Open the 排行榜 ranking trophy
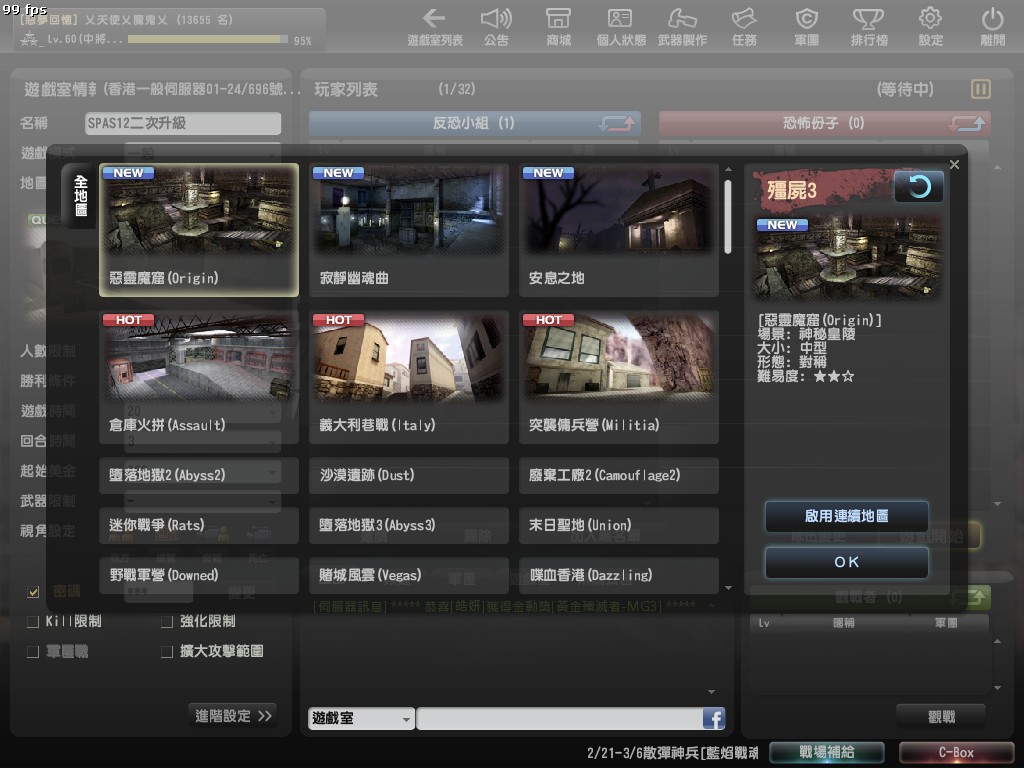Viewport: 1024px width, 768px height. pos(869,27)
